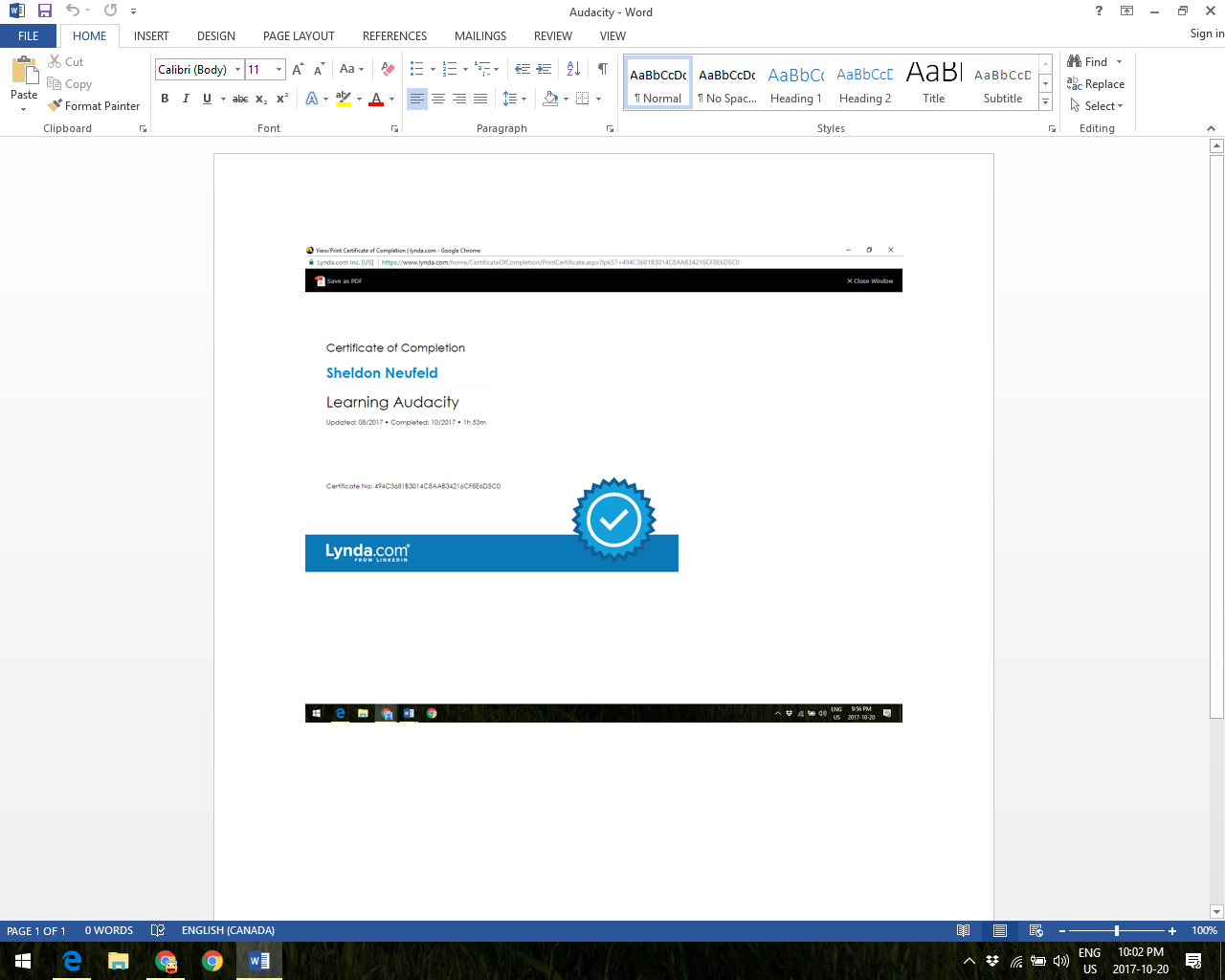
Task: Click the Shrink Font icon
Action: (x=319, y=69)
